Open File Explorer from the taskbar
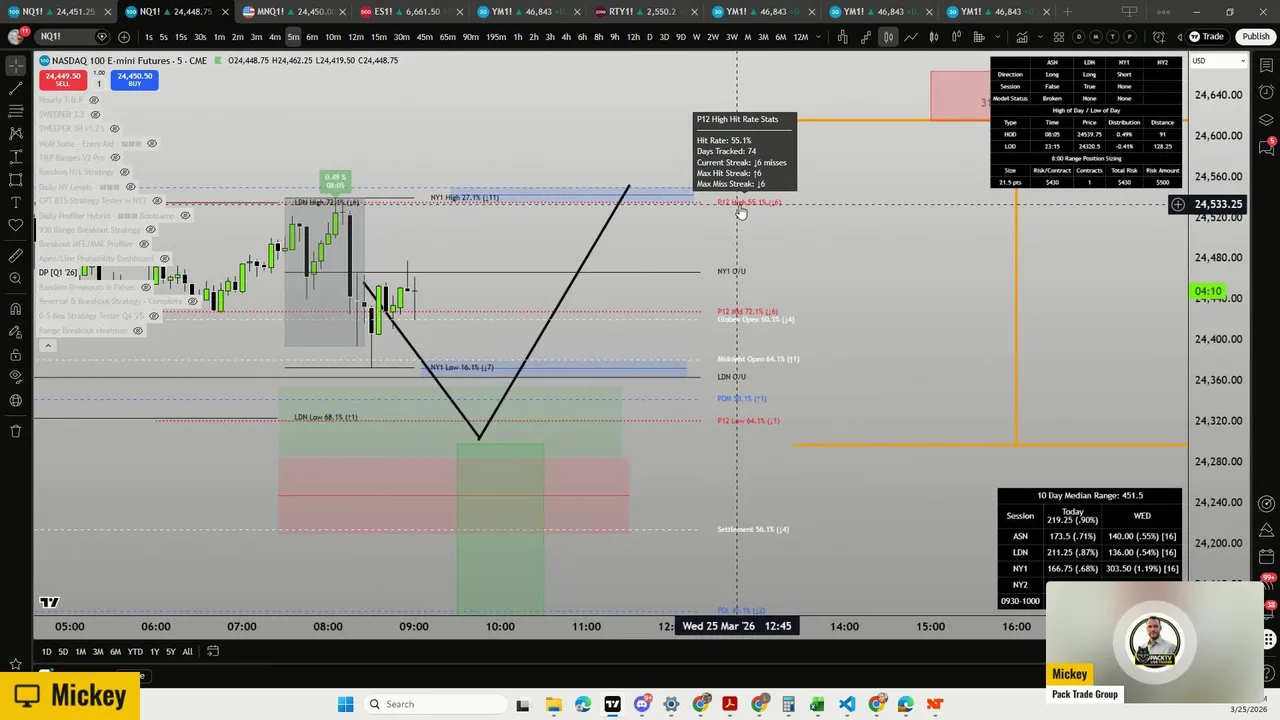 click(553, 704)
